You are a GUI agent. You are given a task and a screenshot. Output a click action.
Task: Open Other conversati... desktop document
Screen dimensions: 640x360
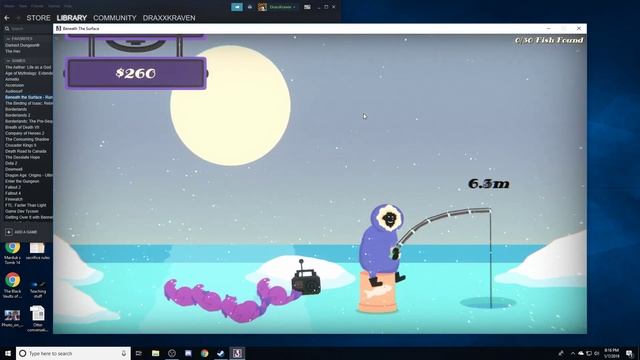tap(38, 319)
